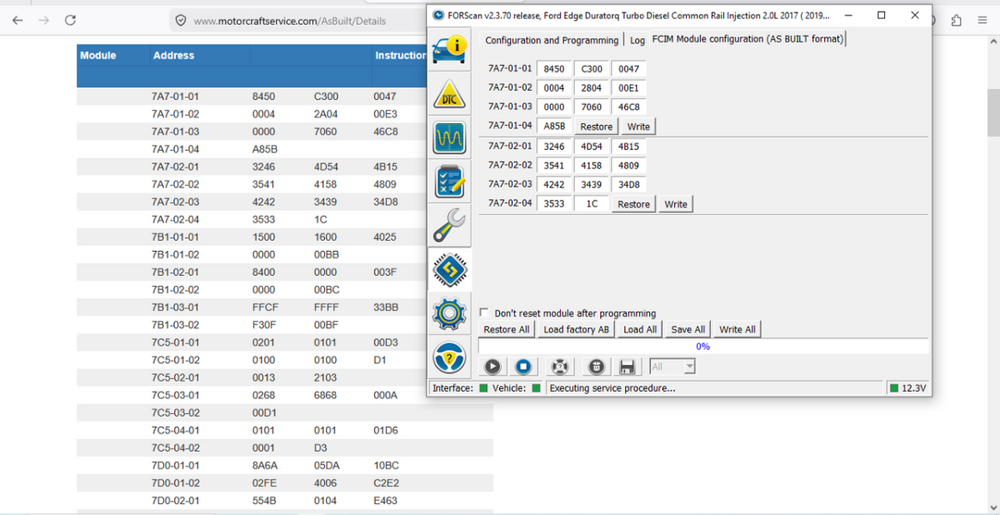The width and height of the screenshot is (1000, 515).
Task: Click the Vehicle green status indicator
Action: (536, 388)
